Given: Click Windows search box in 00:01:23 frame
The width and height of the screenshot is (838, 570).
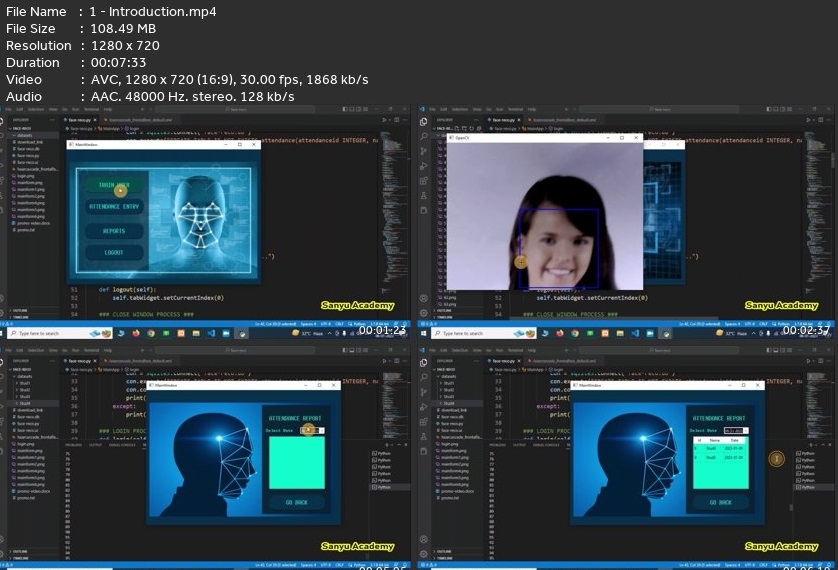Looking at the screenshot, I should pyautogui.click(x=59, y=333).
